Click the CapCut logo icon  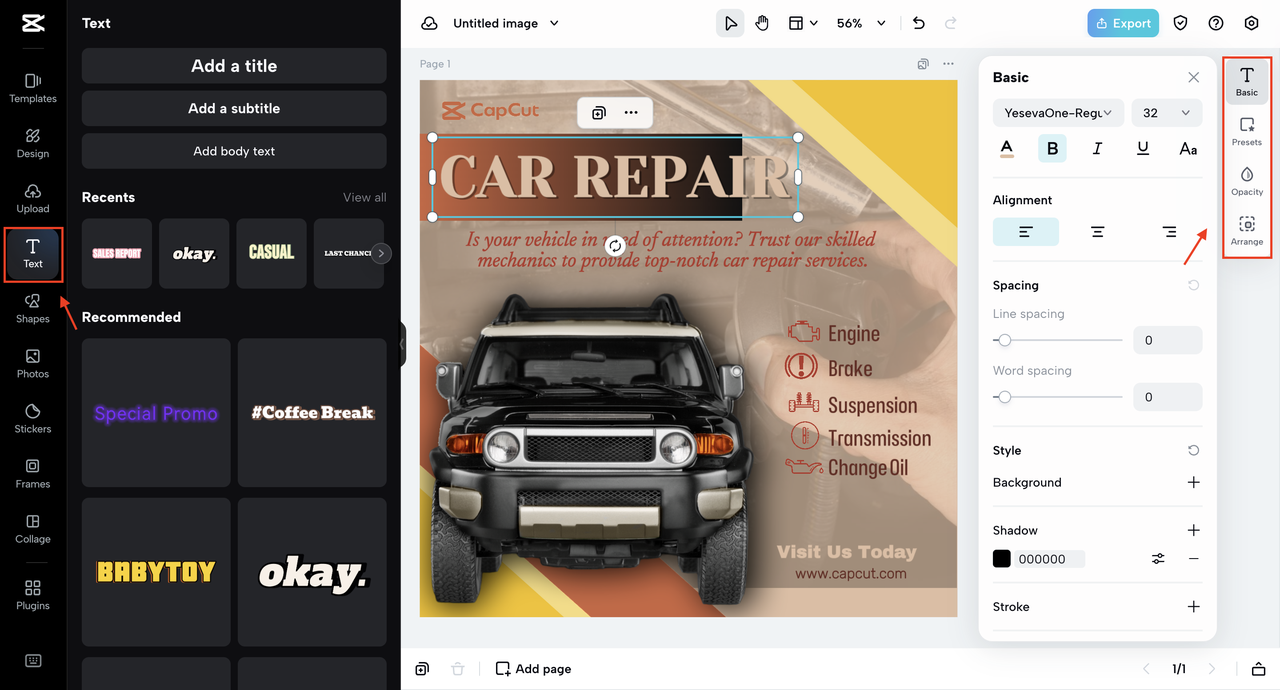tap(32, 23)
